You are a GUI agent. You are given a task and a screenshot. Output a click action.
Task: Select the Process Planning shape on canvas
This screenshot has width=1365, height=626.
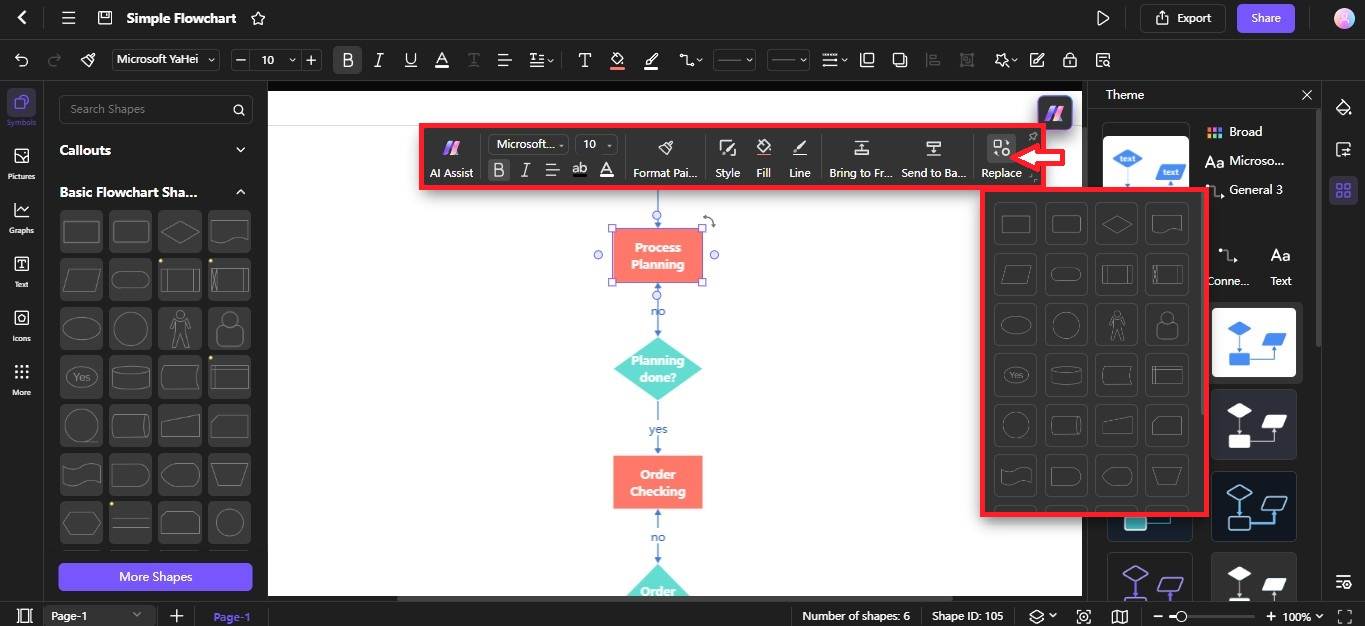tap(658, 256)
